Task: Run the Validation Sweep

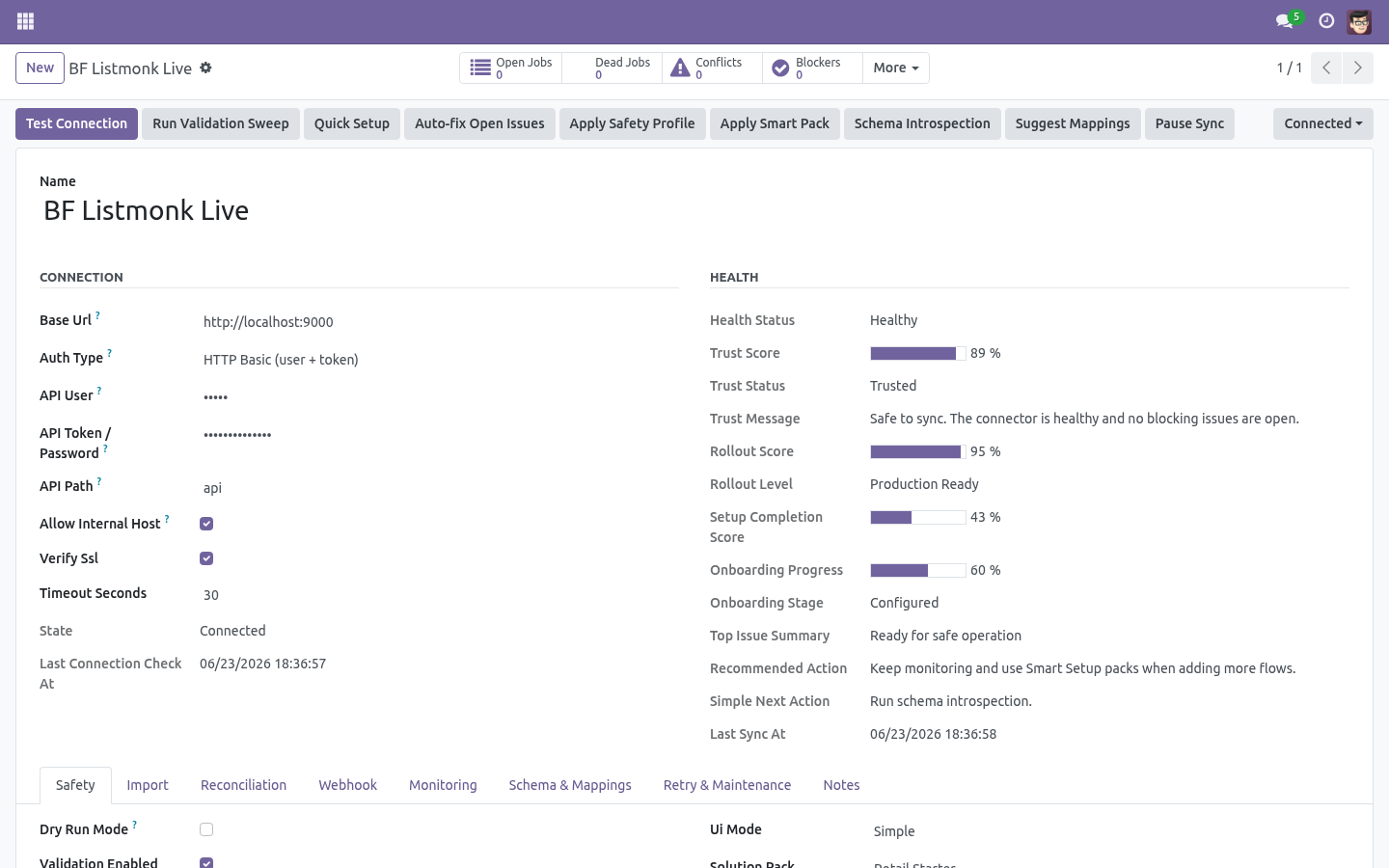Action: pos(221,123)
